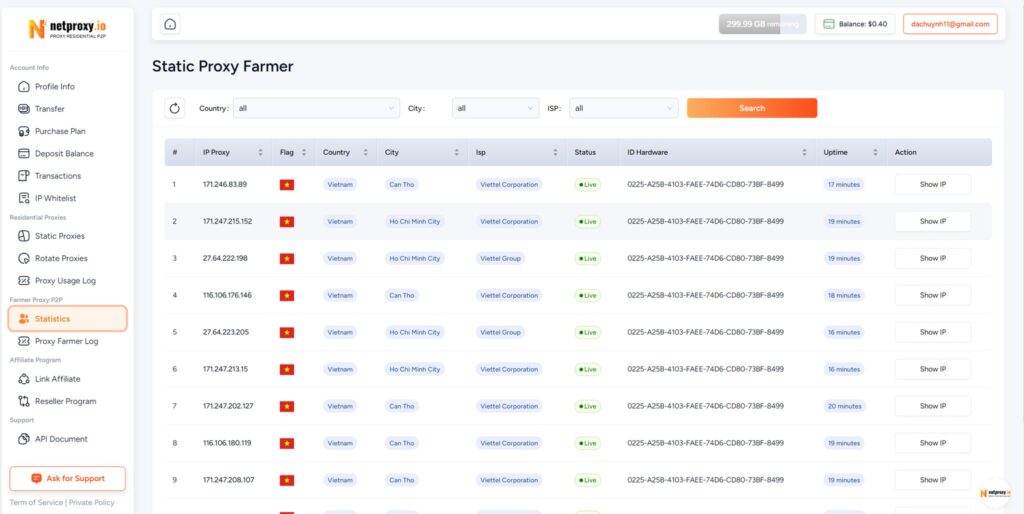Click the 17 minutes uptime tag
The height and width of the screenshot is (514, 1024).
844,185
